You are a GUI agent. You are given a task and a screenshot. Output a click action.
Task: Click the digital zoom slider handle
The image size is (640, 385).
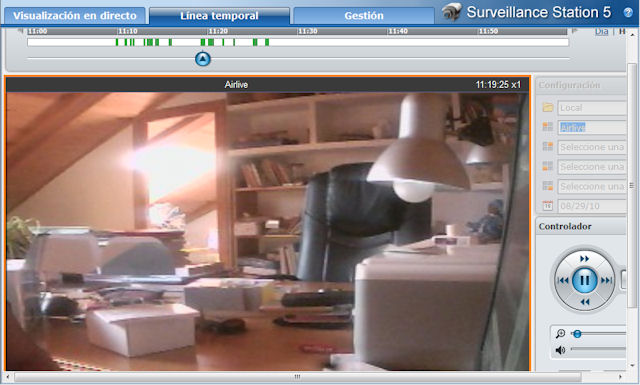[x=577, y=334]
